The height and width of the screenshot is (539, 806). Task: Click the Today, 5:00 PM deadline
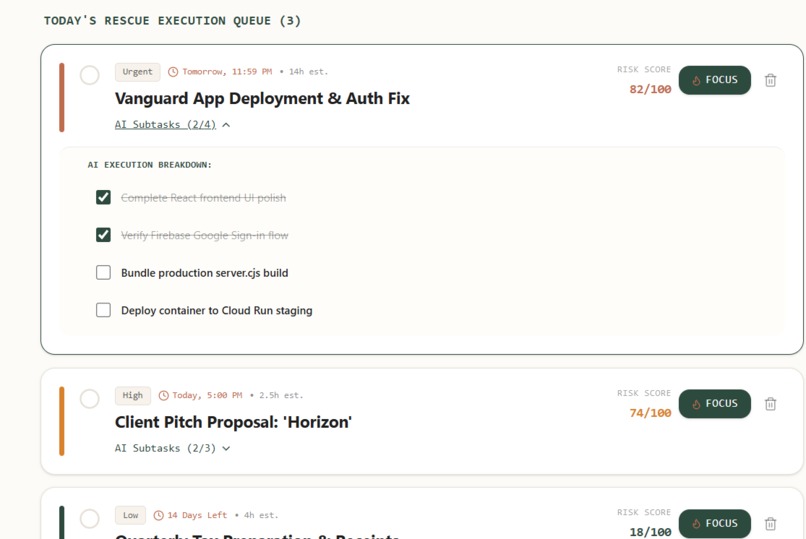tap(207, 396)
